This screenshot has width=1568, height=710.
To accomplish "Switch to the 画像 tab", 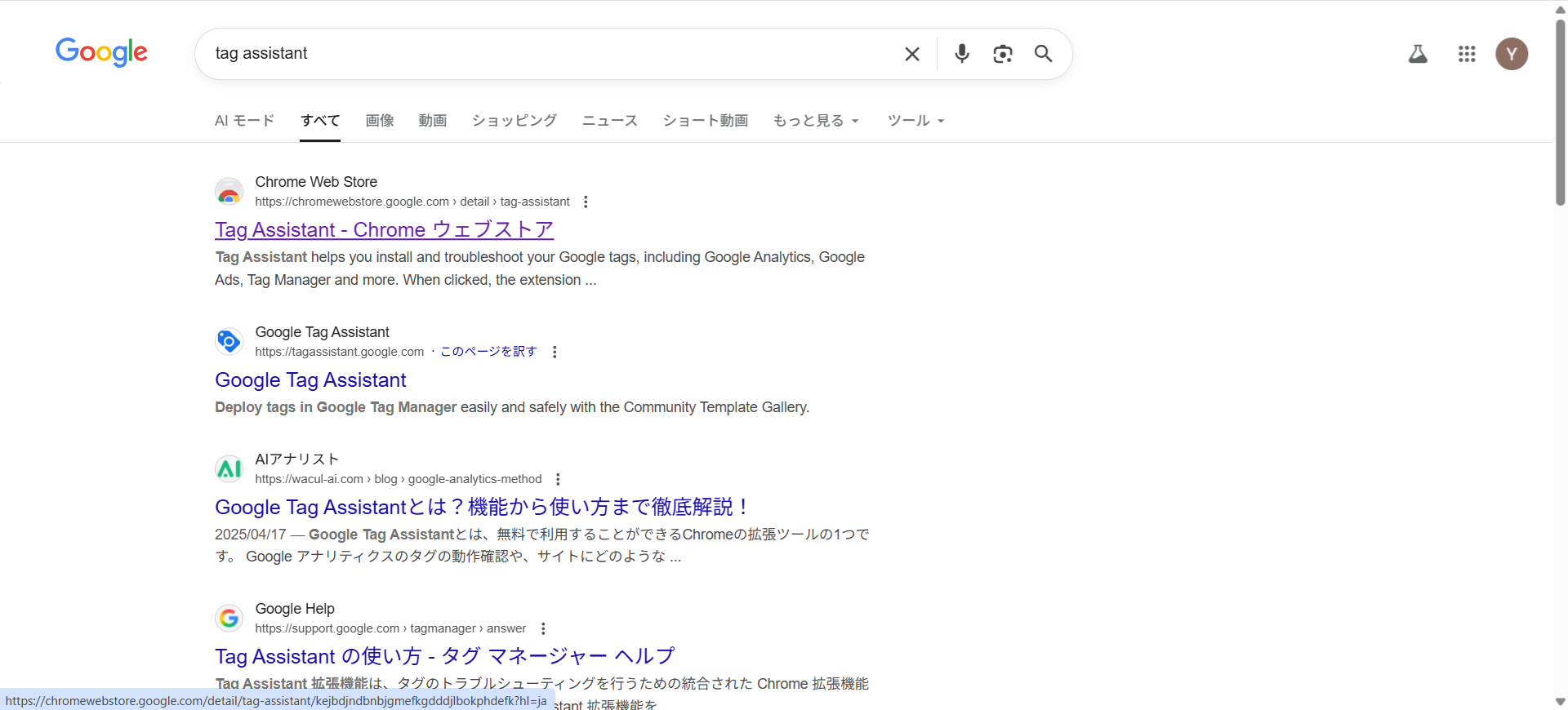I will click(x=380, y=121).
